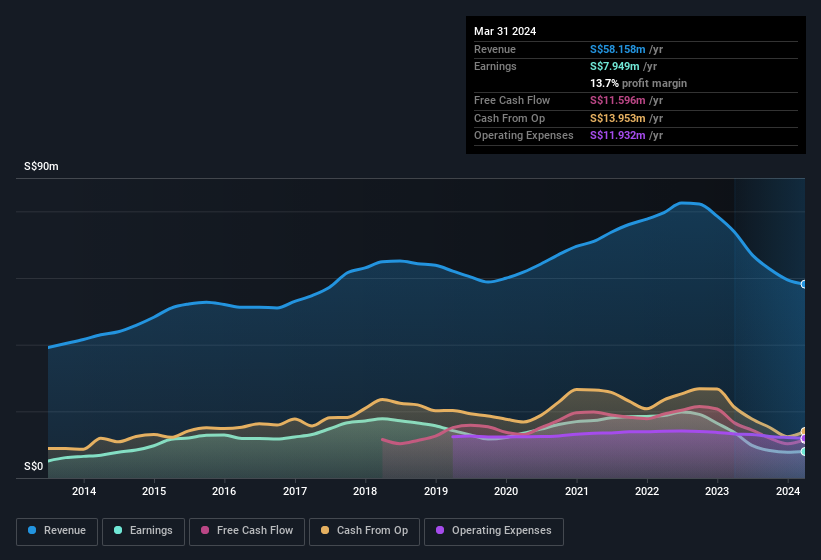Click the teal Earnings endpoint marker
821x560 pixels.
click(x=804, y=451)
